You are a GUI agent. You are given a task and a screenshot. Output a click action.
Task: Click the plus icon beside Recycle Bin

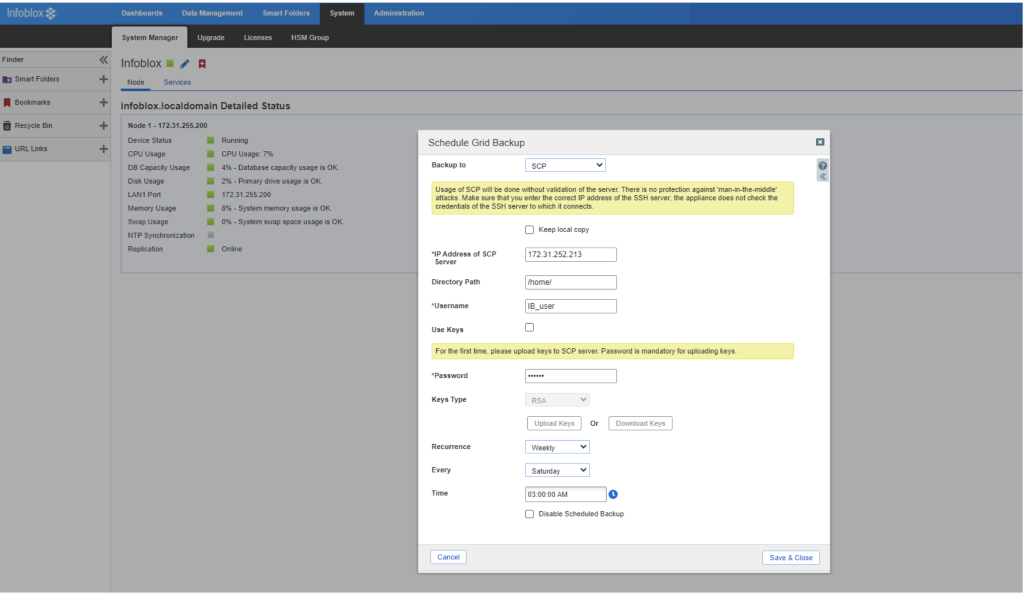103,126
